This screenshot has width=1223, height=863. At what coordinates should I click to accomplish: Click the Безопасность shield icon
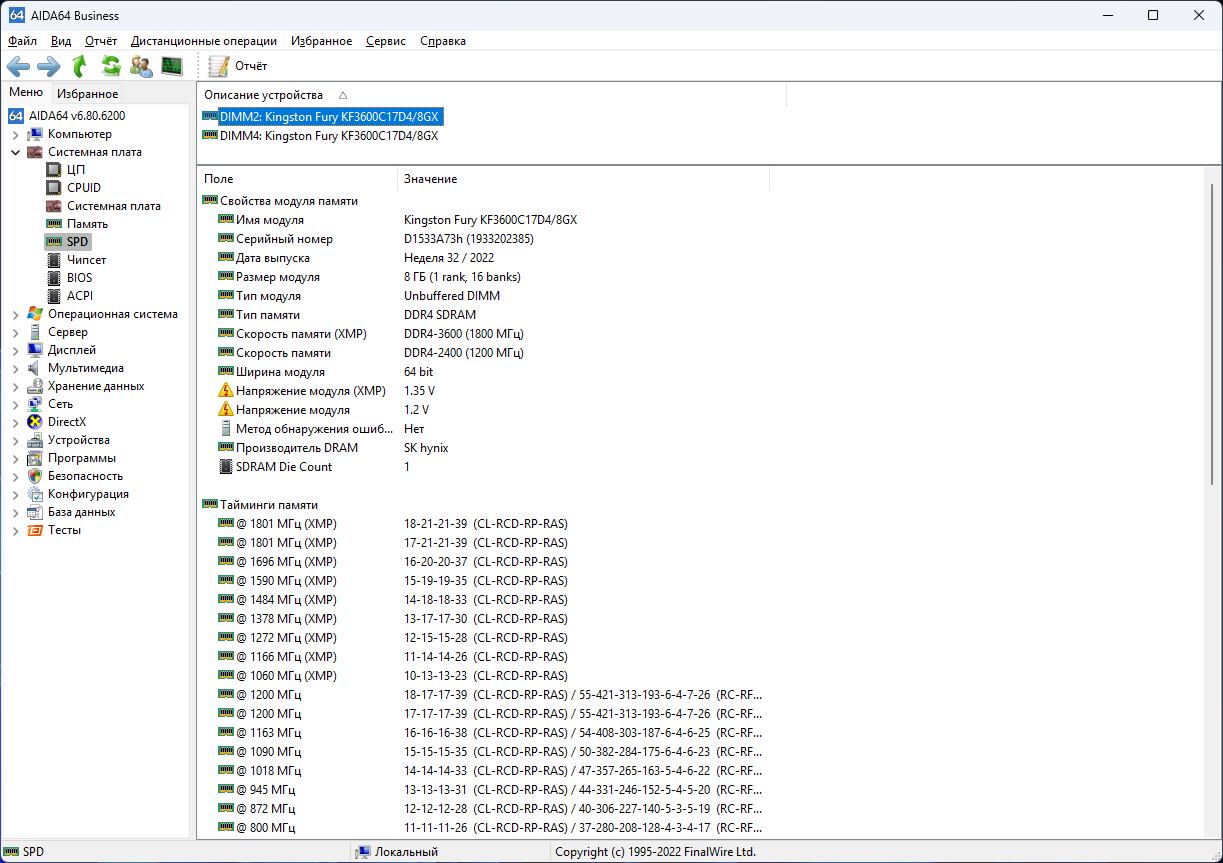35,476
